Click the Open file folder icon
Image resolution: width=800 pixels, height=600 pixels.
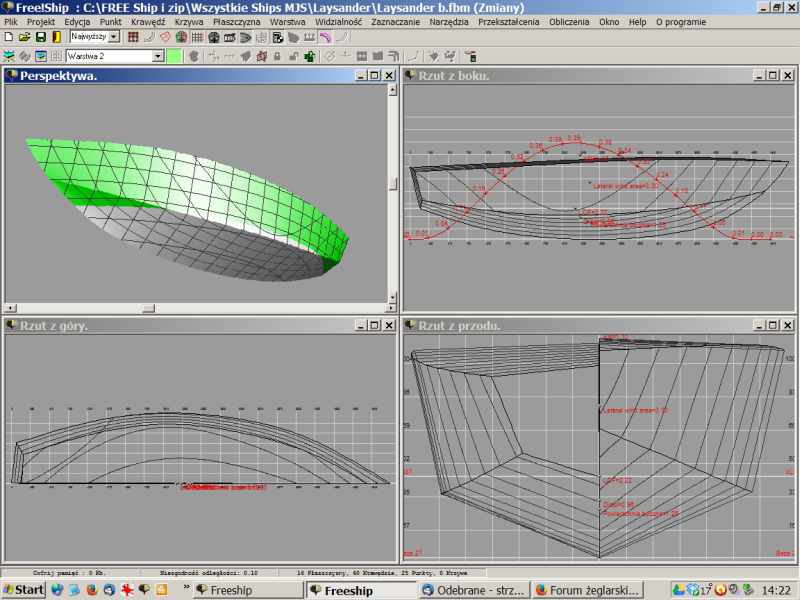point(25,37)
